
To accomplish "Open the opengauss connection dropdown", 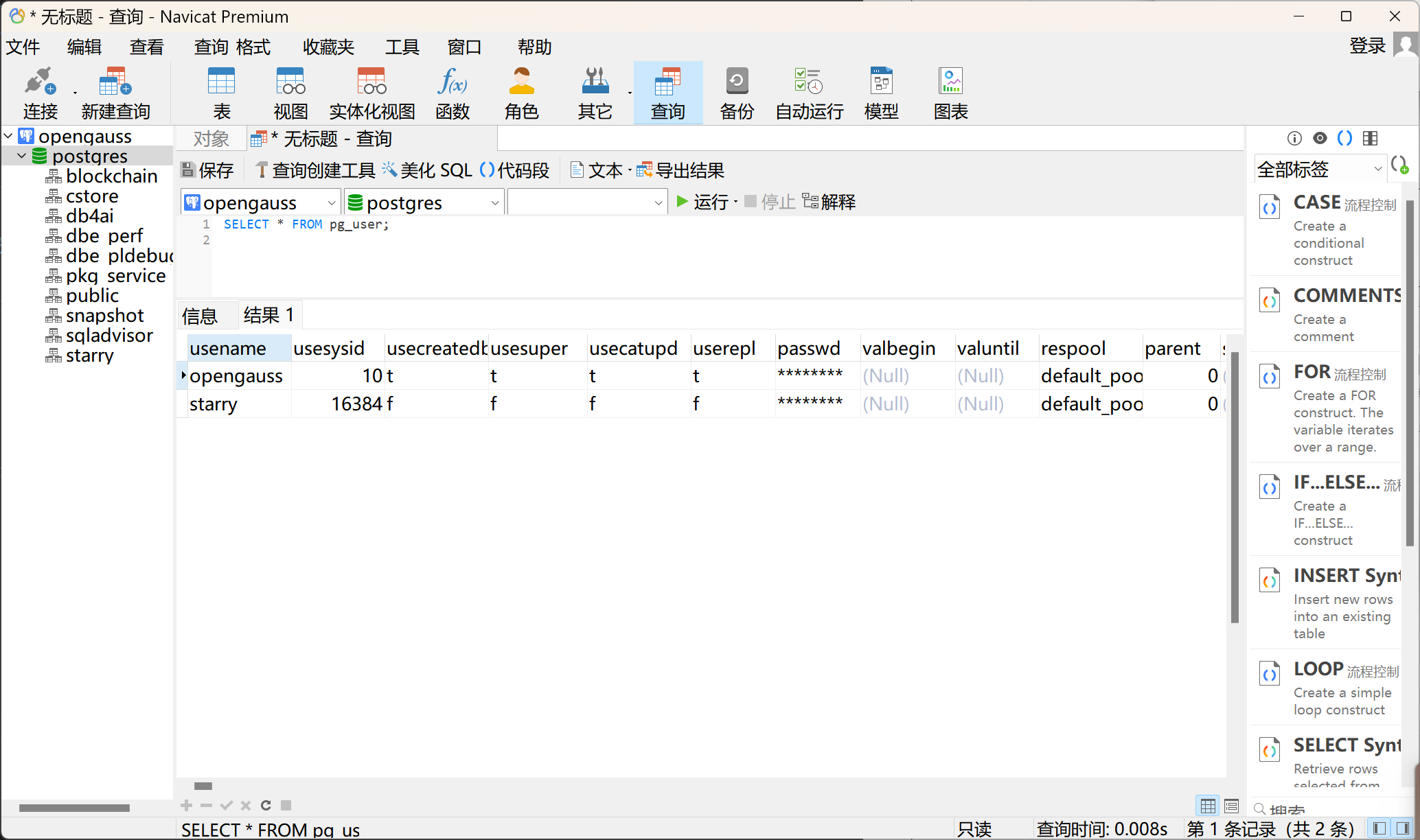I will pos(261,202).
